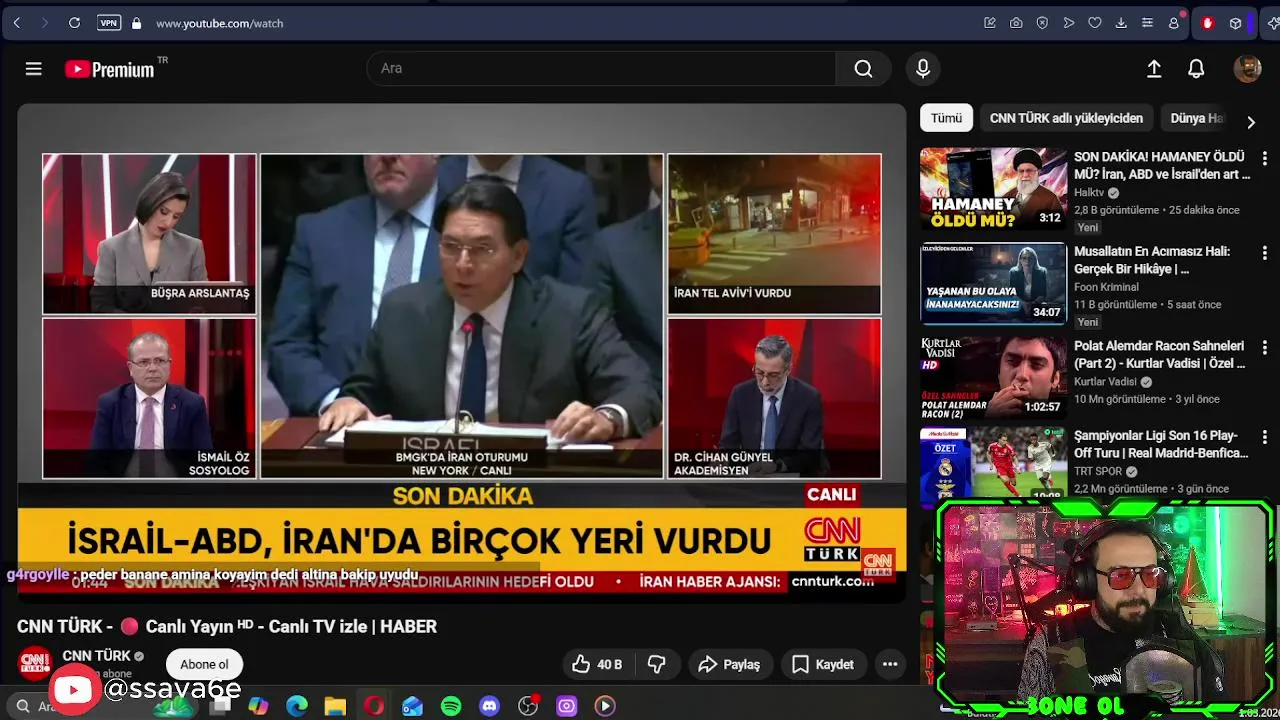Open Spotify from the taskbar

[451, 706]
